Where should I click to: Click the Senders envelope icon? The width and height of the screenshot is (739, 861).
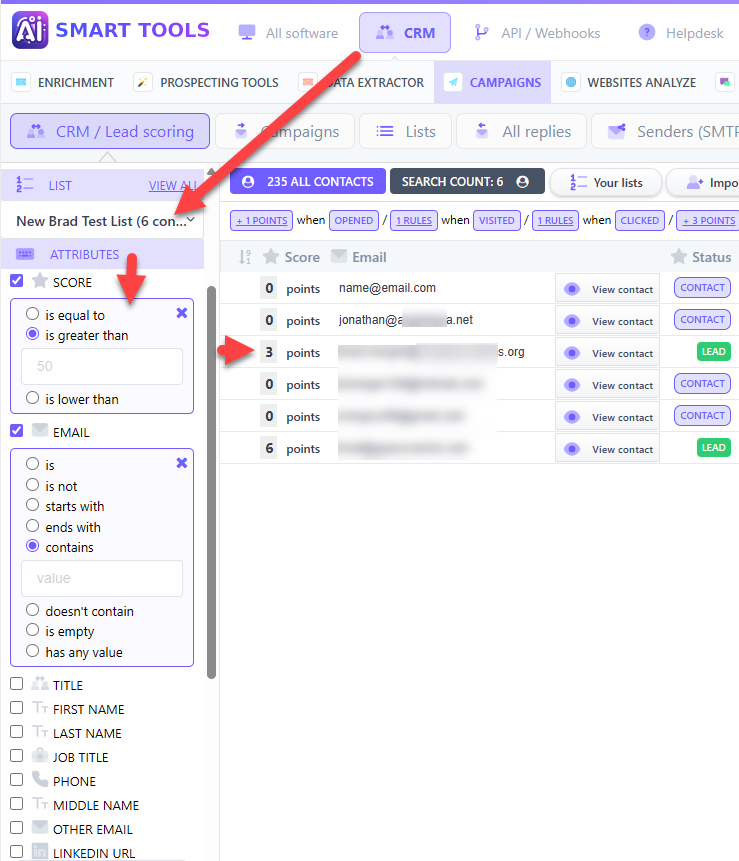pos(617,131)
